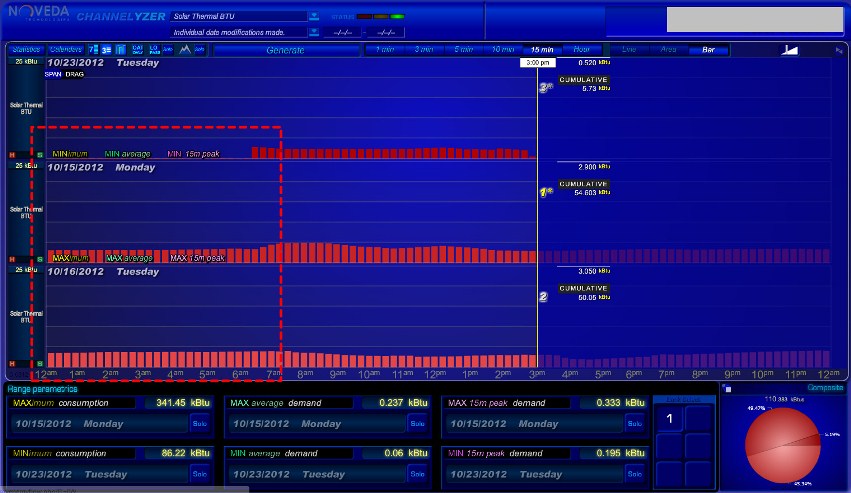
Task: Select 3 min interval
Action: tap(424, 49)
